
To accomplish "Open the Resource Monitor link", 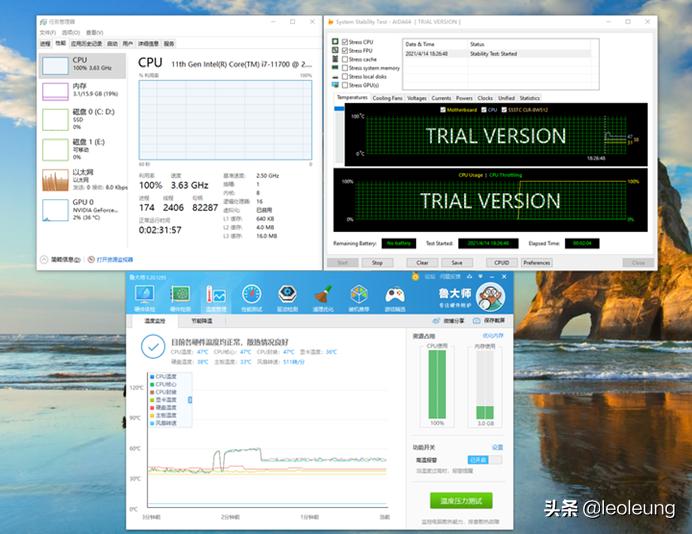I will coord(116,259).
